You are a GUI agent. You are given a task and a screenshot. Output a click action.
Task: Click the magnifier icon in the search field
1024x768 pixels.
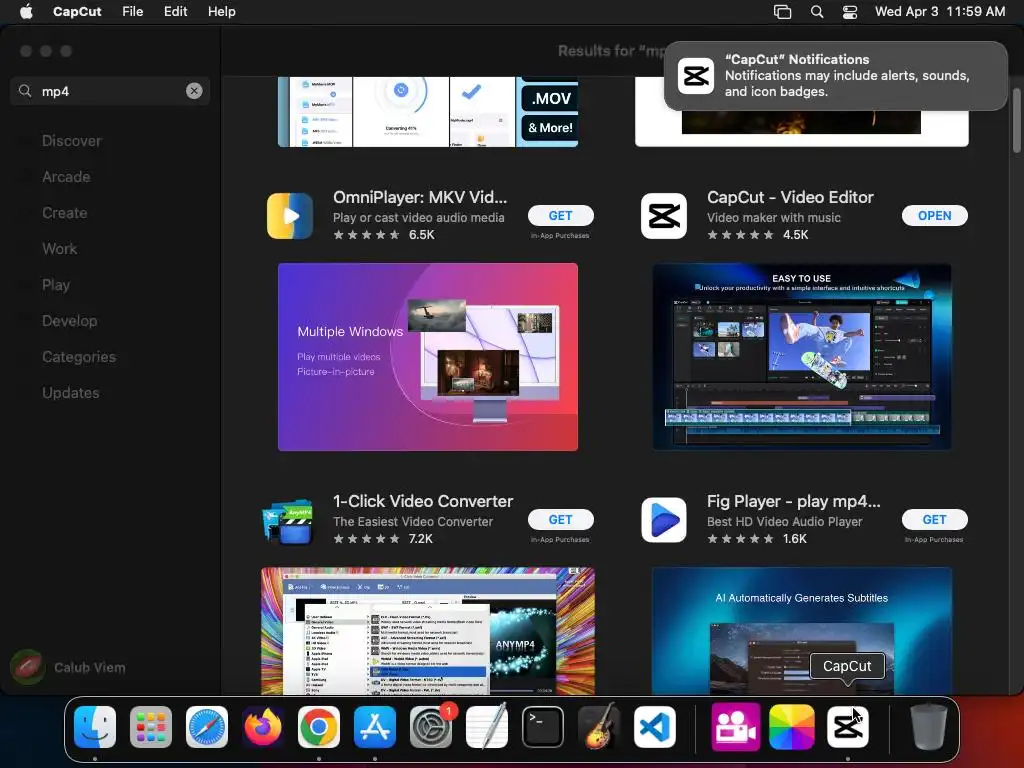(25, 91)
